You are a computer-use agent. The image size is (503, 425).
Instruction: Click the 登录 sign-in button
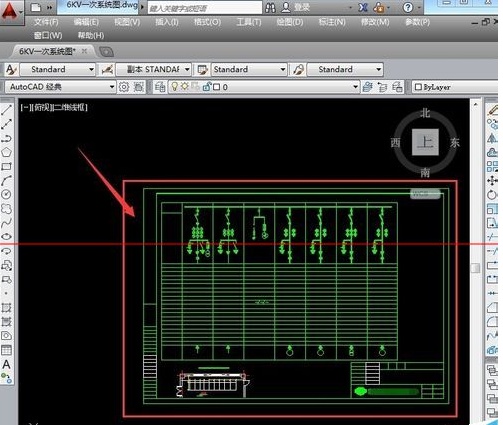click(x=296, y=7)
